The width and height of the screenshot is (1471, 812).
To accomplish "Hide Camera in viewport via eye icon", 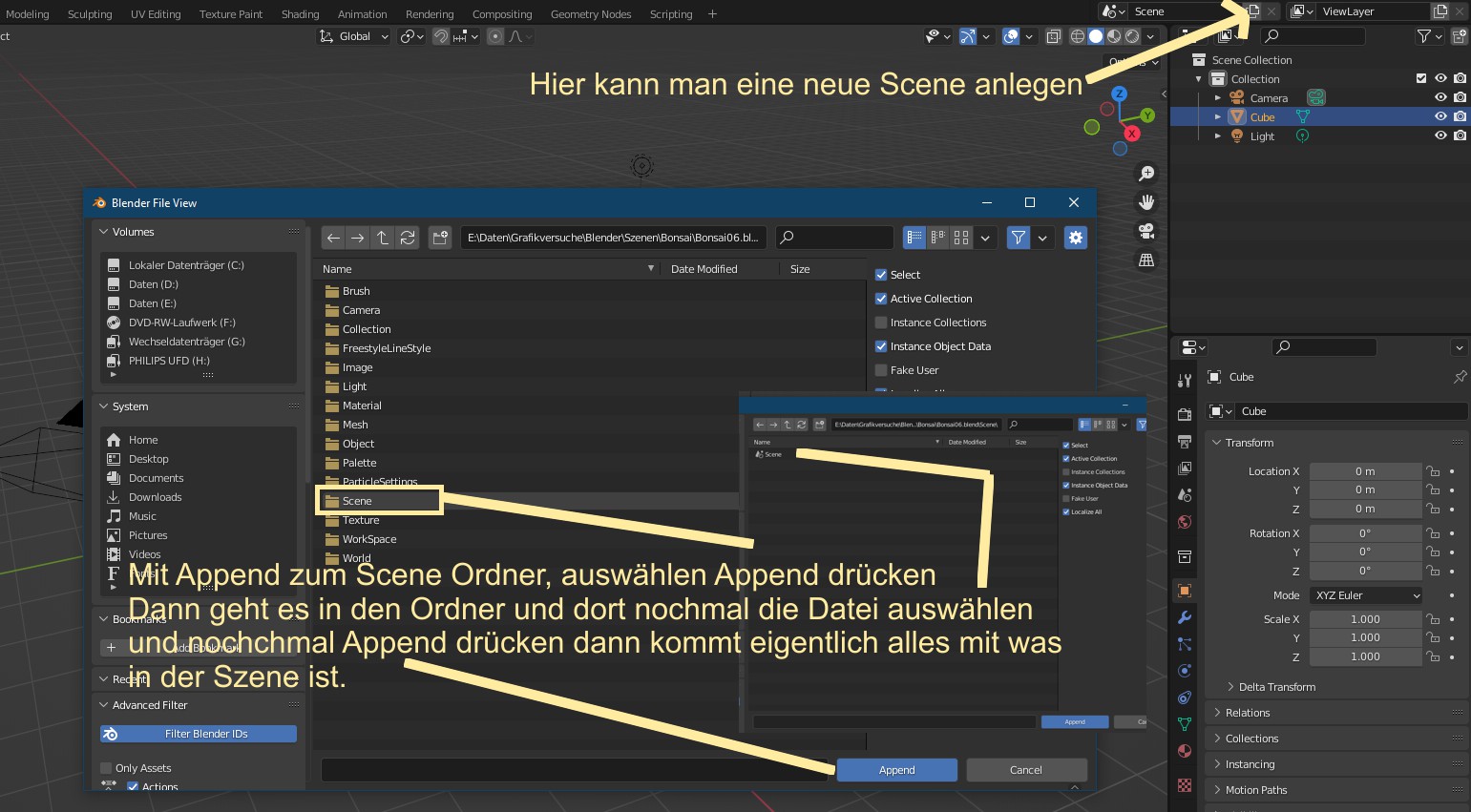I will pos(1440,97).
